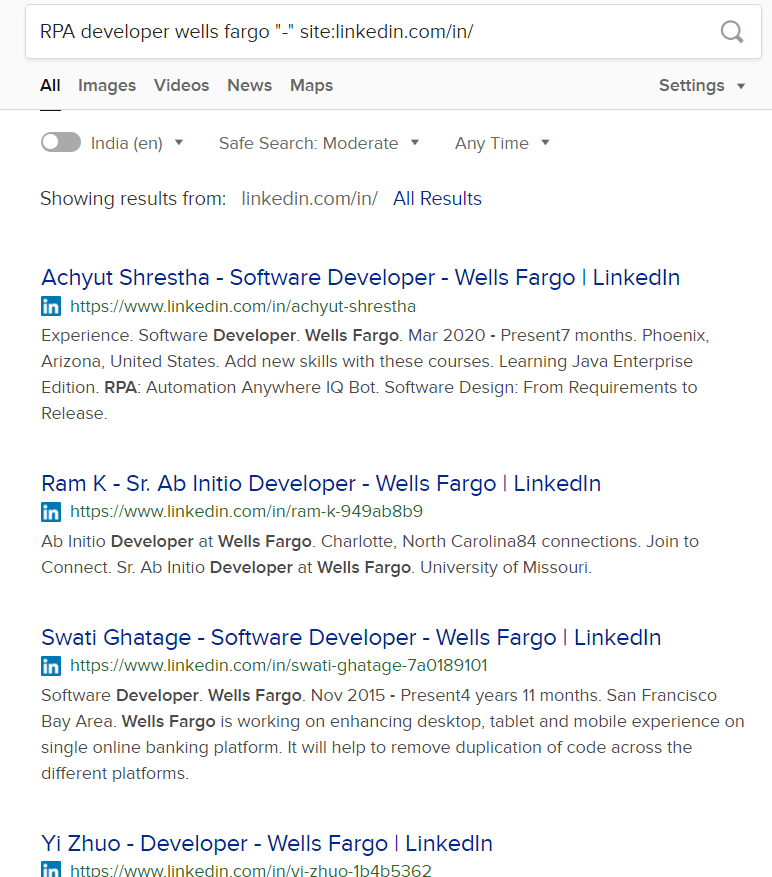The height and width of the screenshot is (877, 772).
Task: Toggle the India region switch
Action: point(61,142)
